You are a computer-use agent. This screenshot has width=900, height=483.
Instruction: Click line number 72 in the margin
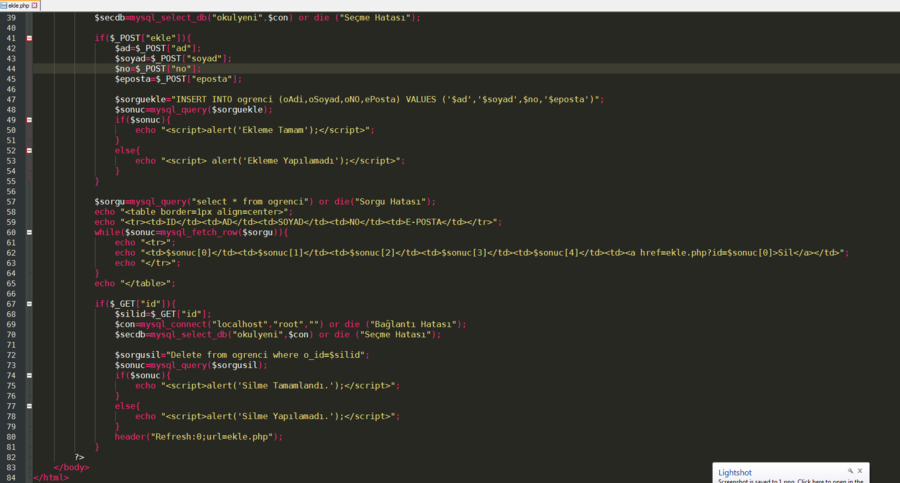tap(11, 355)
